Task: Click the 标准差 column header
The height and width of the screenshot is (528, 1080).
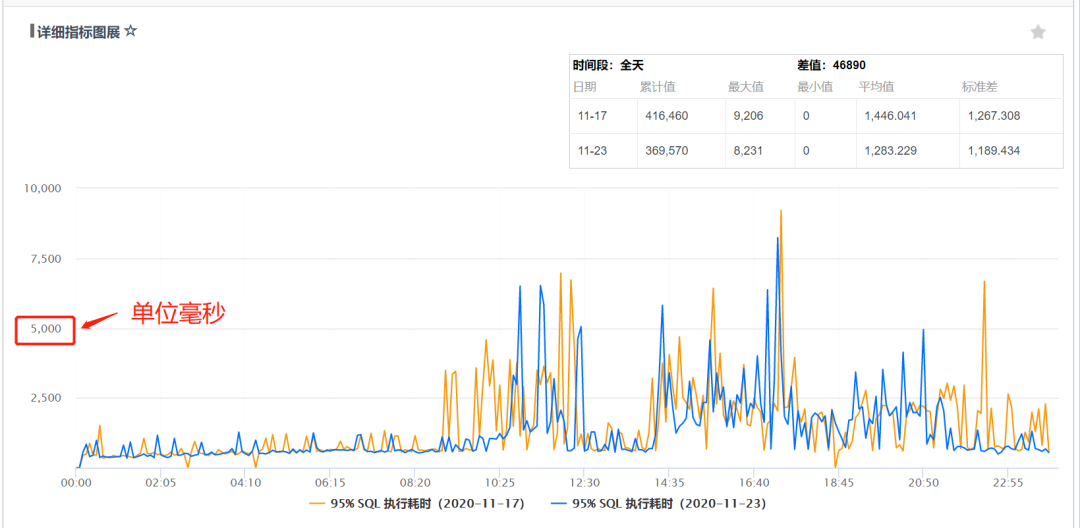Action: 979,87
